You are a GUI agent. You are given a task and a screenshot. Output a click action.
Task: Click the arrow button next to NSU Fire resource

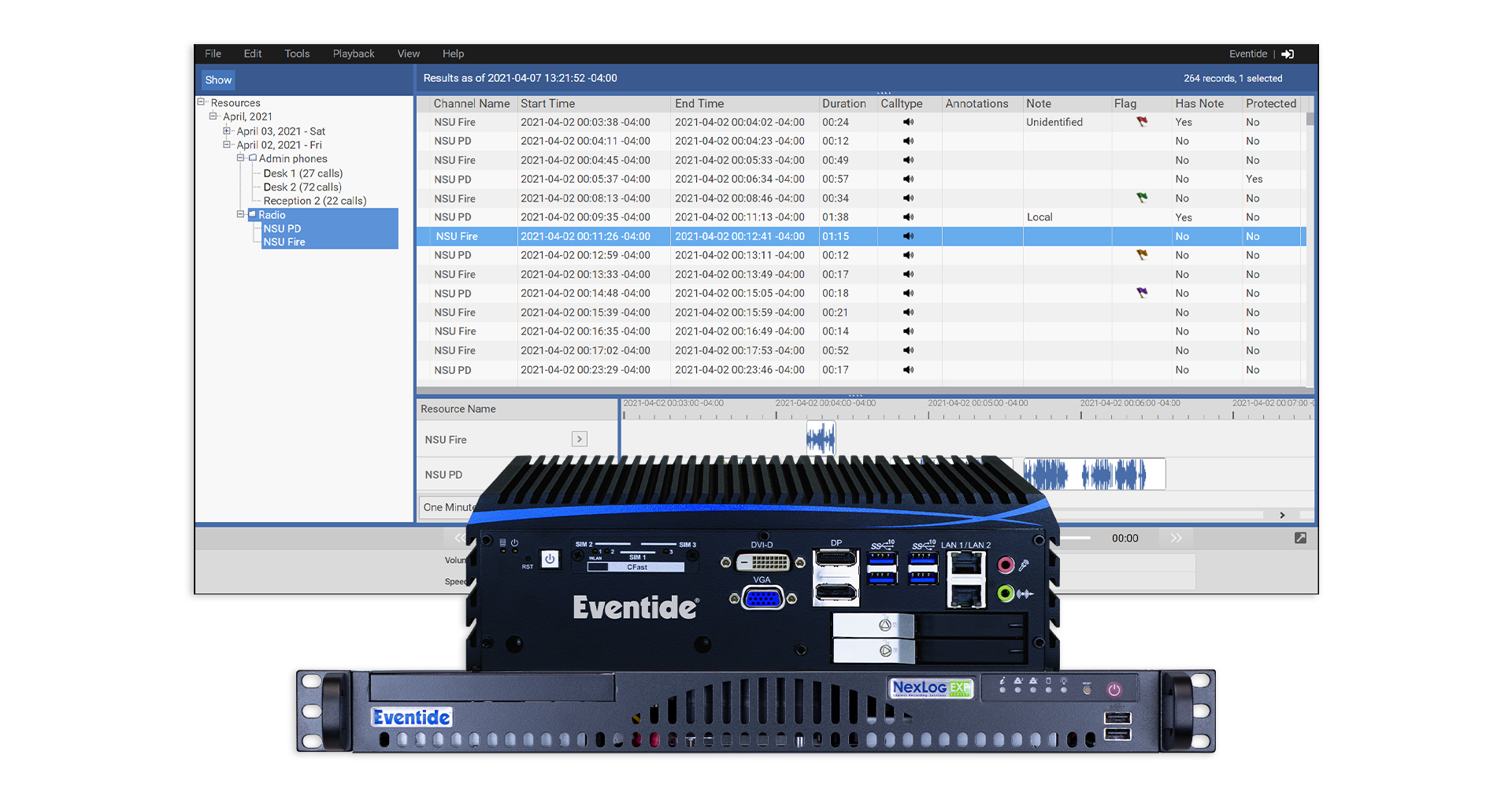[580, 439]
